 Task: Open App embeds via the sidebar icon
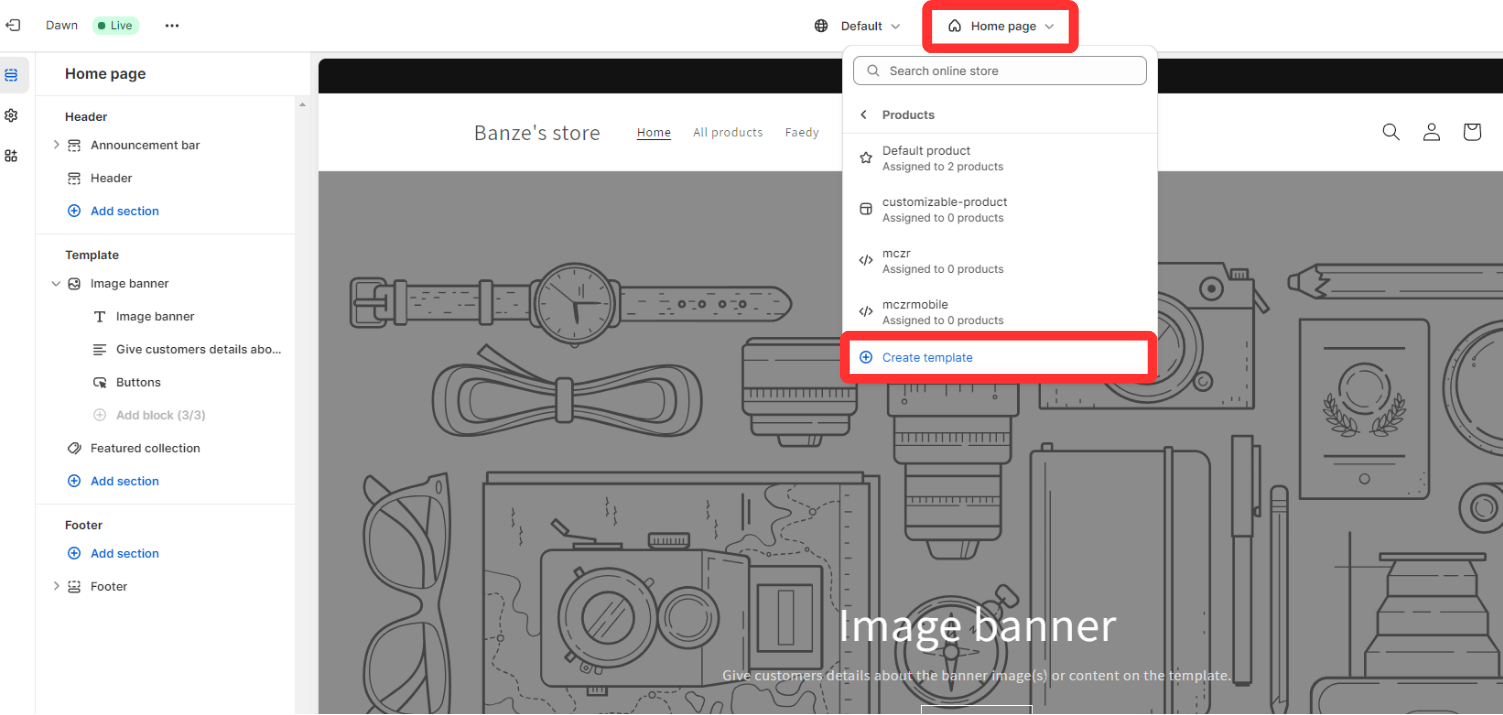13,157
